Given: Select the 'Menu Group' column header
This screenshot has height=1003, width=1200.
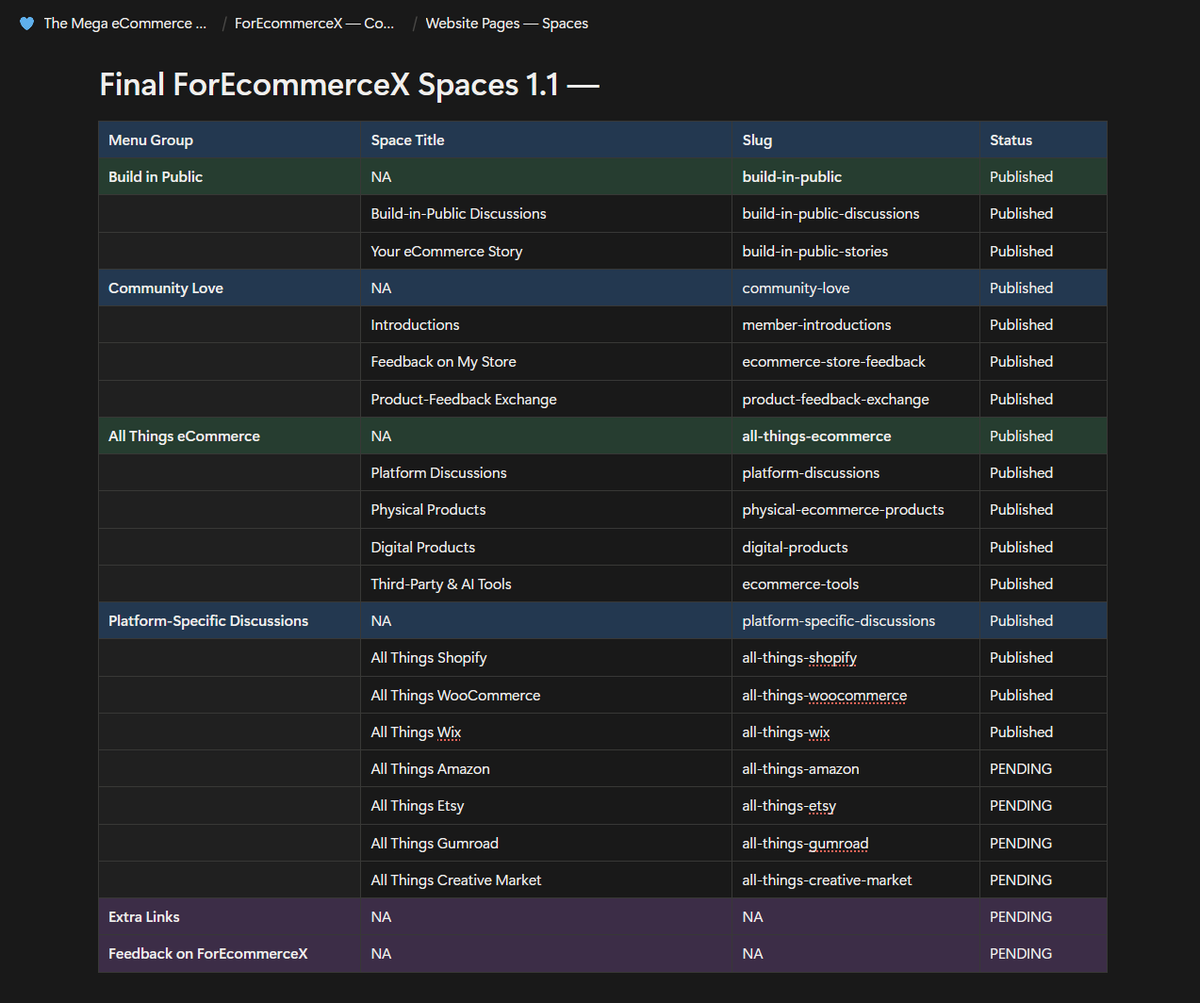Looking at the screenshot, I should [x=229, y=140].
